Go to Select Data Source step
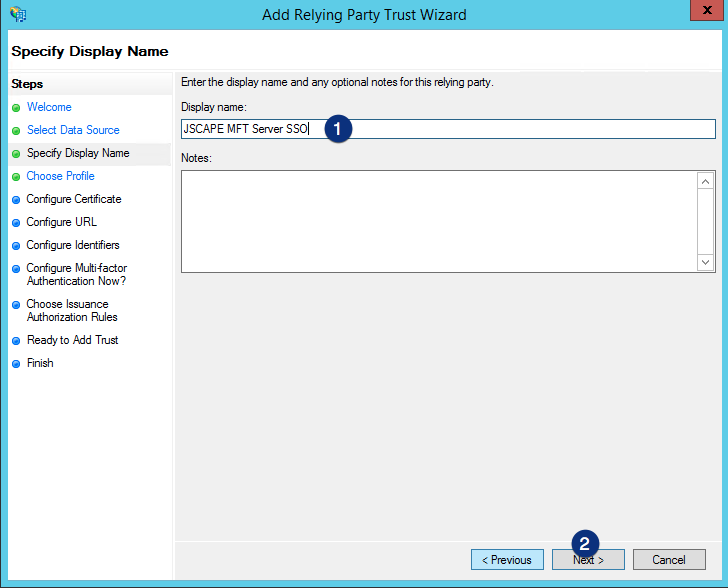 (73, 130)
